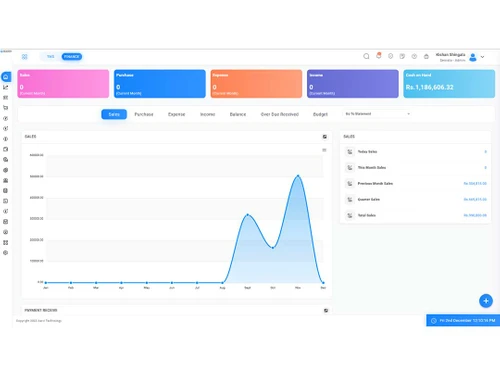Open the chart hamburger menu icon

pos(324,150)
